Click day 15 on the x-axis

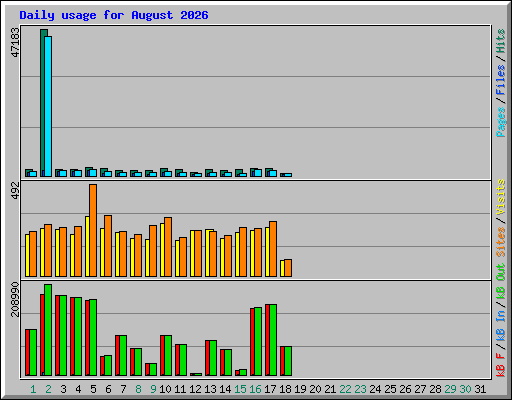(x=240, y=389)
